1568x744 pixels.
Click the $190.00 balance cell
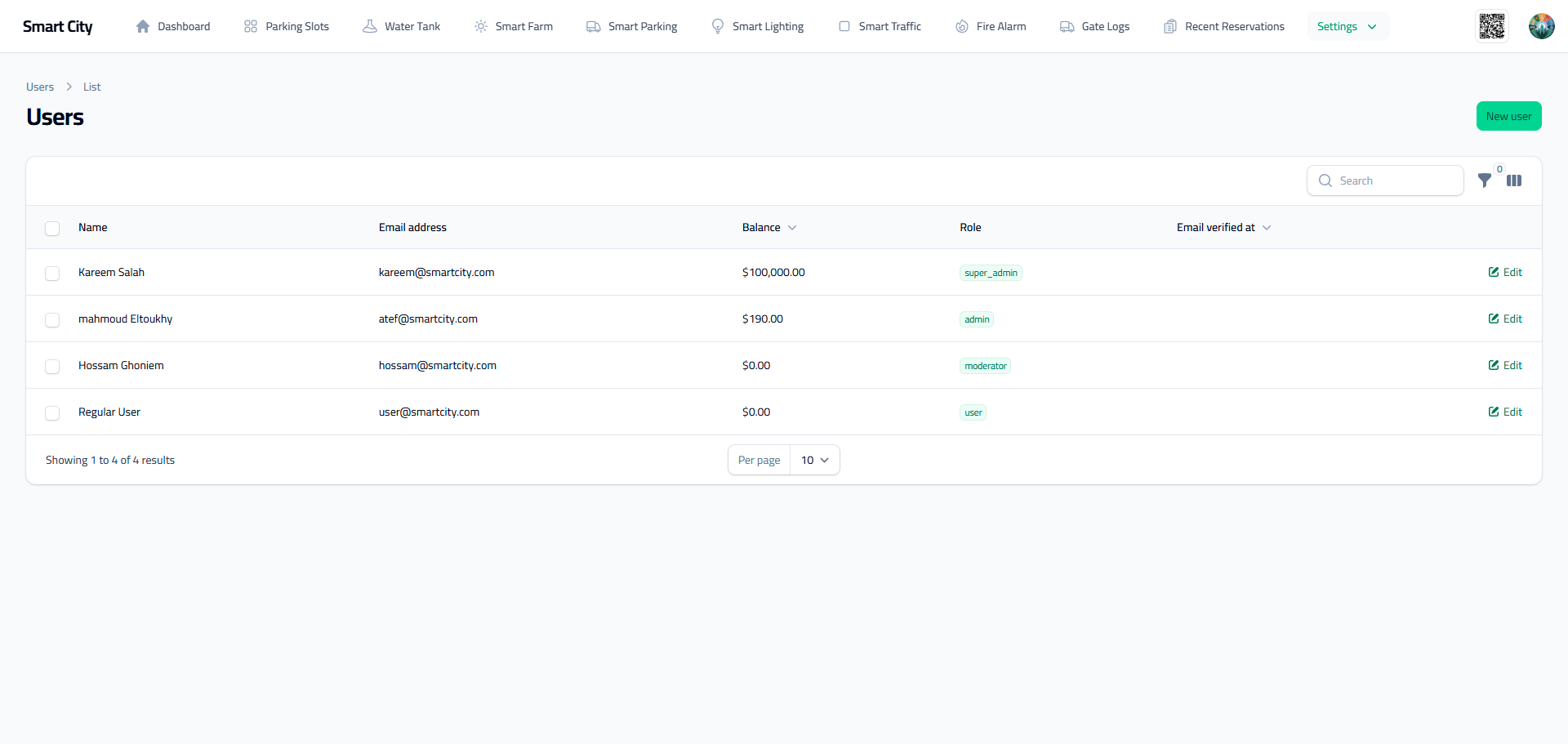tap(763, 319)
